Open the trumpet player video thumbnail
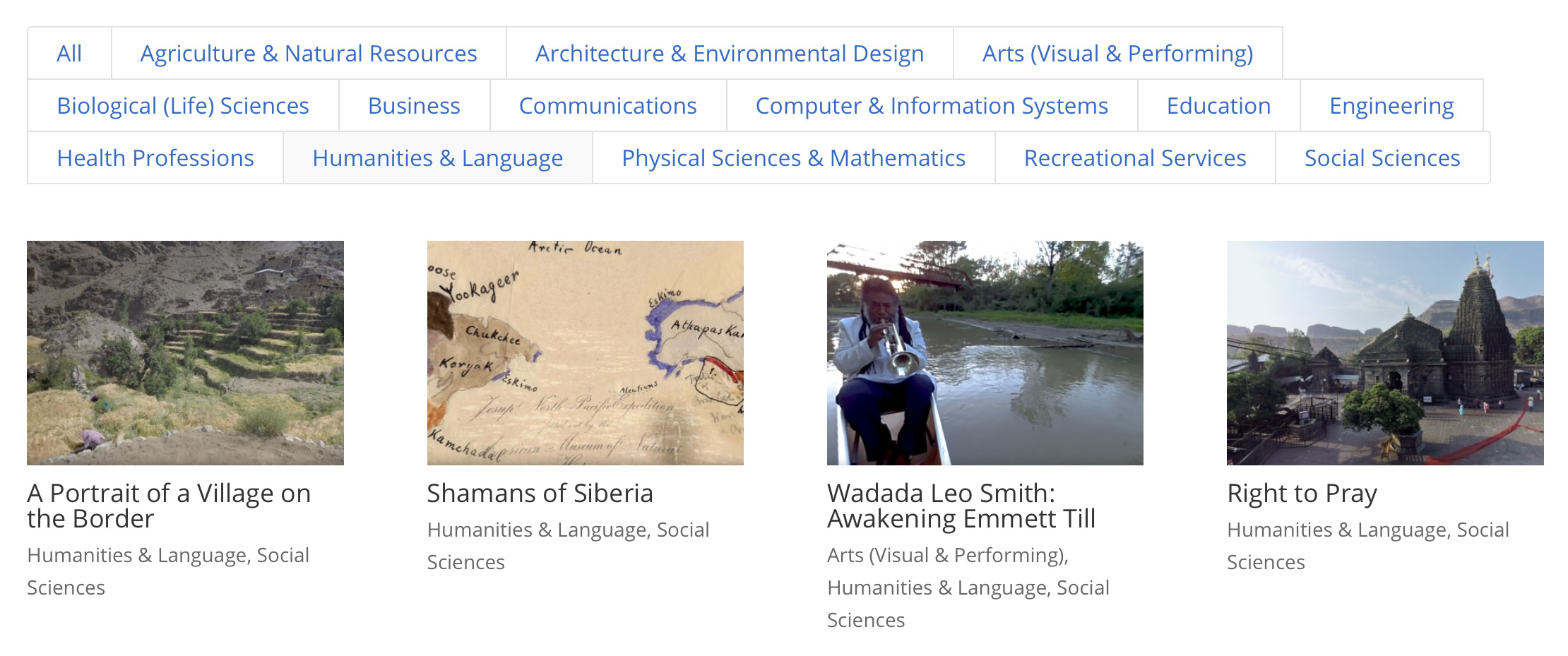Screen dimensions: 1568x656 coord(985,352)
